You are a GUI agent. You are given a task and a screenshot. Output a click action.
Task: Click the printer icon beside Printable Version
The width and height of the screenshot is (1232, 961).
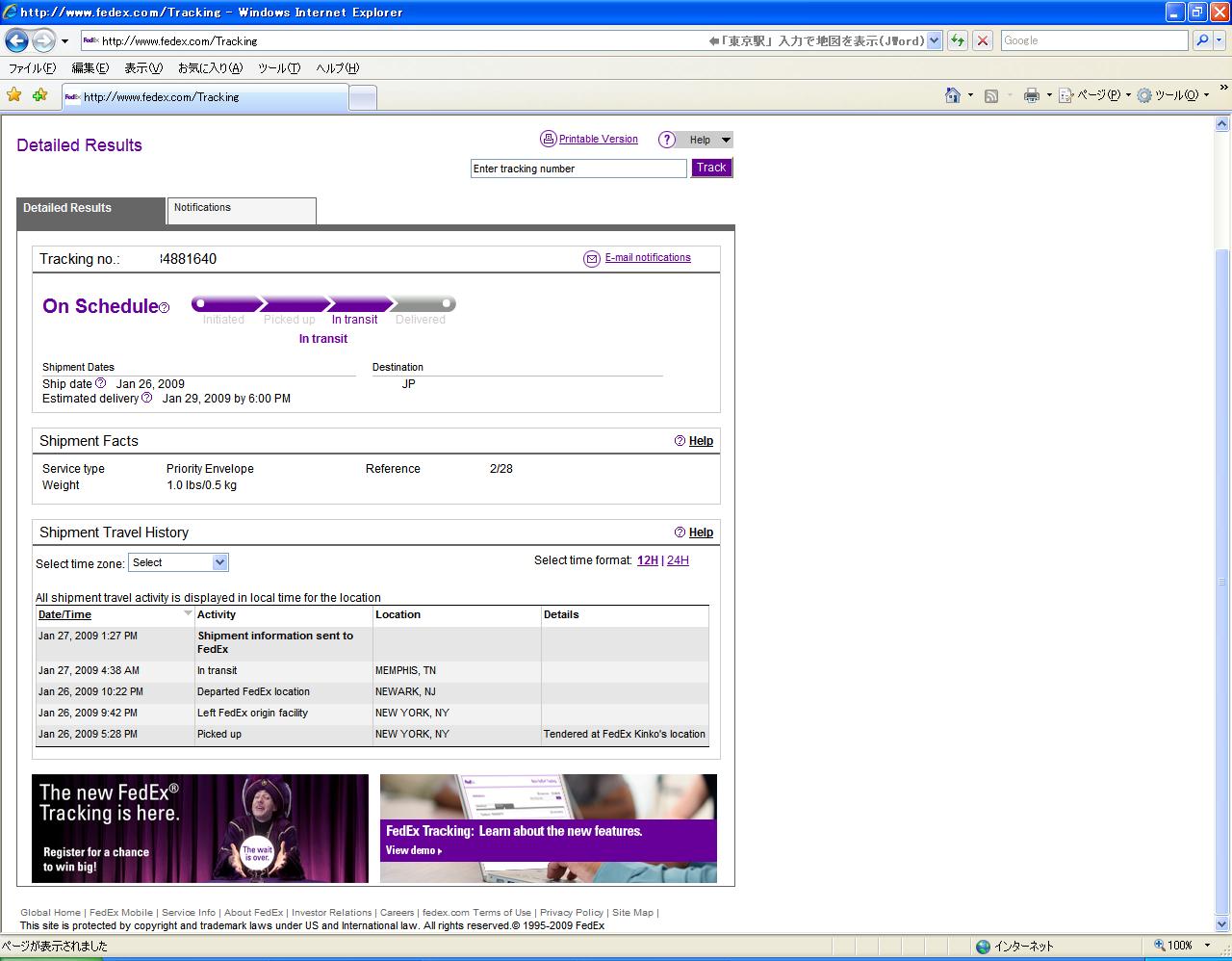548,139
